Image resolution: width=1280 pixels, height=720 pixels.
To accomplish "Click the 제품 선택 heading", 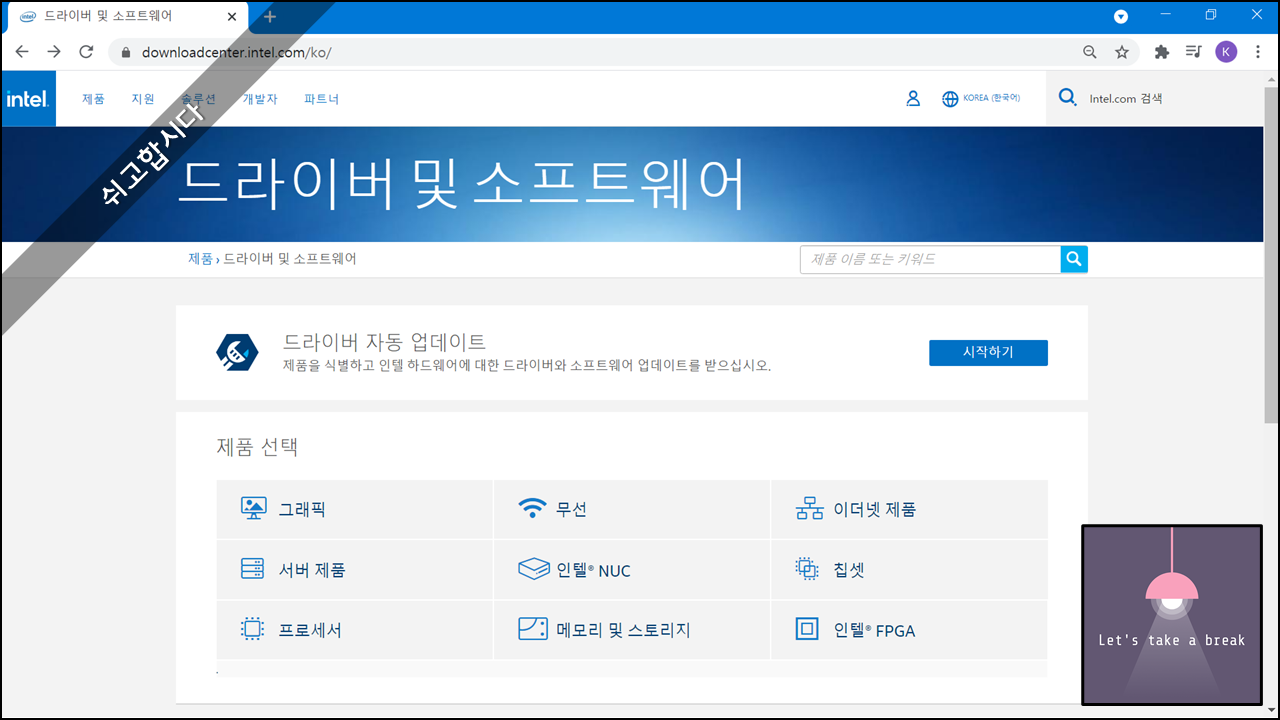I will [257, 447].
